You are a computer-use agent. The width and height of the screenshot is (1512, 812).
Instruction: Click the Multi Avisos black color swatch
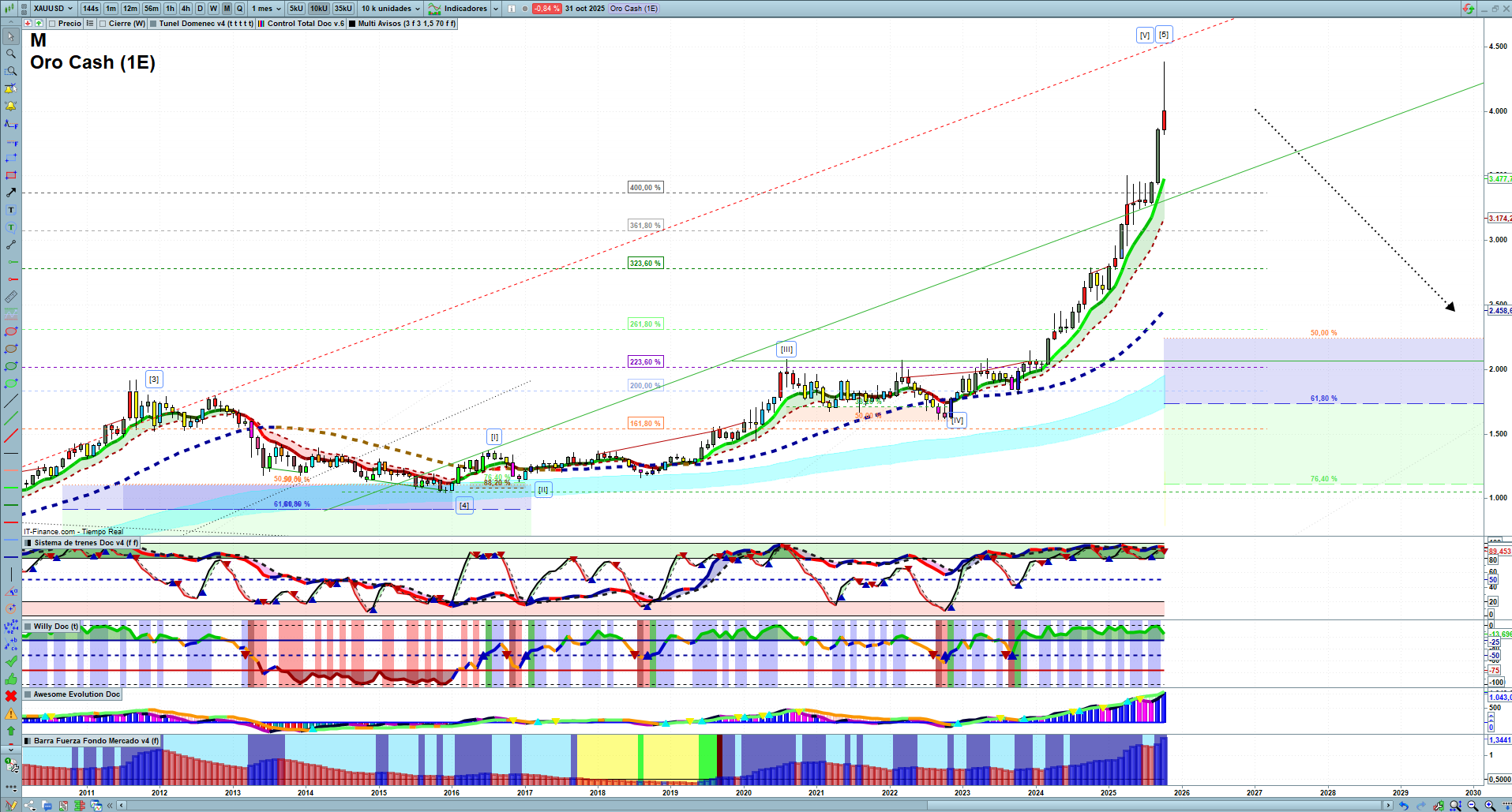coord(352,24)
